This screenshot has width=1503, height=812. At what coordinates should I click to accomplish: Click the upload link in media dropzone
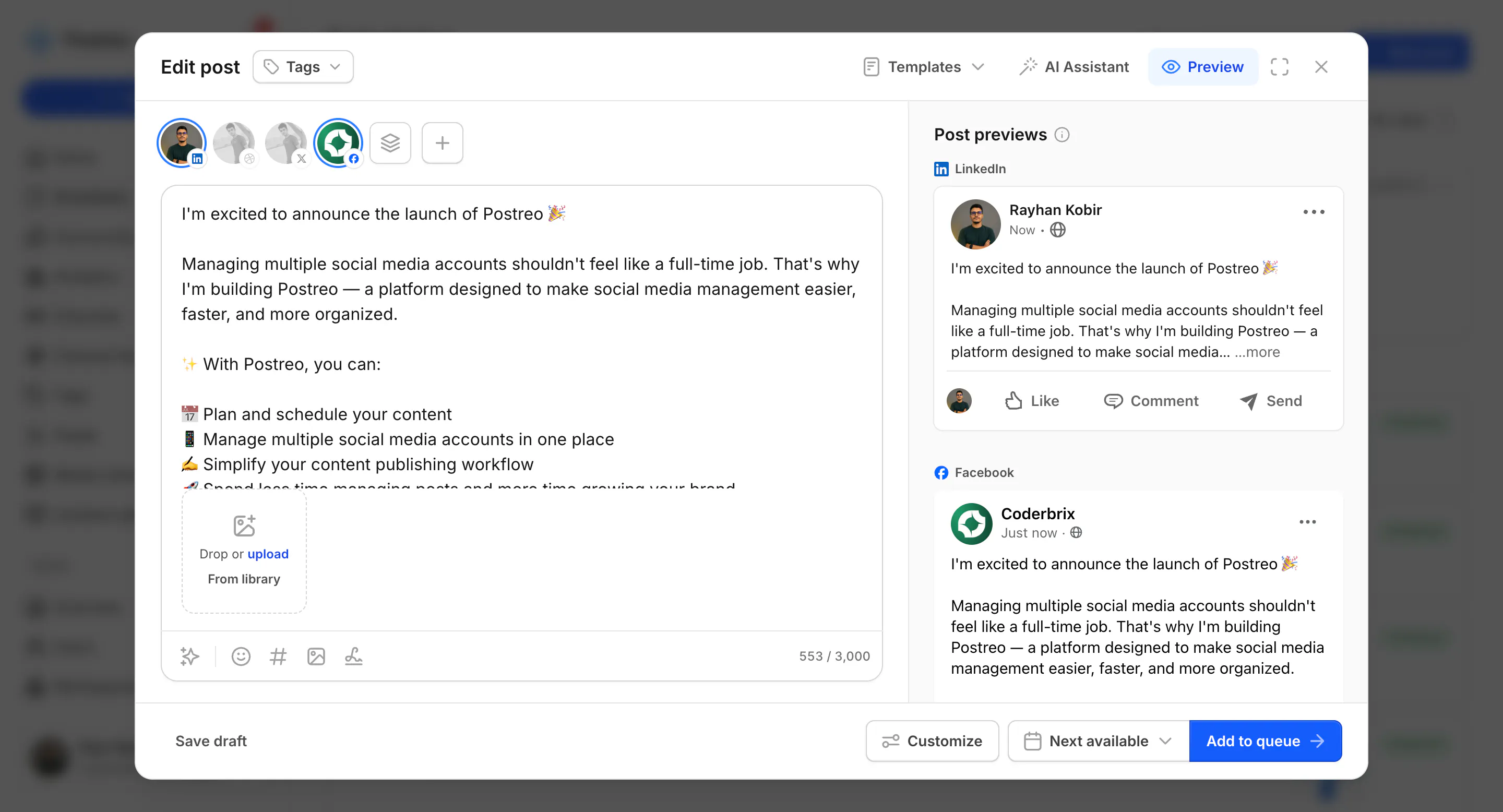click(268, 554)
